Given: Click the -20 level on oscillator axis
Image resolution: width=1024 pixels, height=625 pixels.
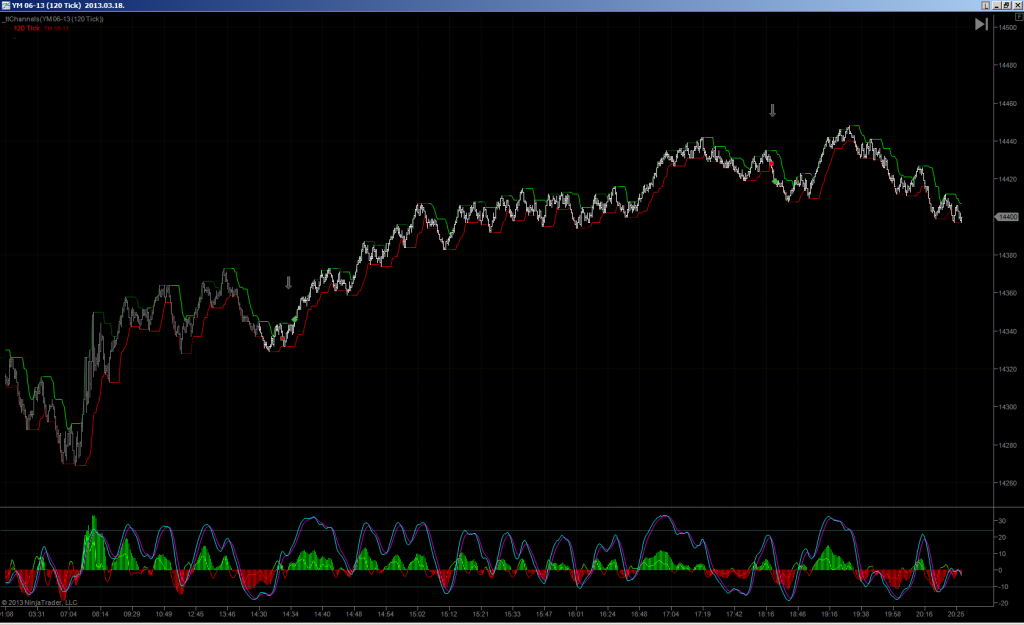Looking at the screenshot, I should pyautogui.click(x=1002, y=603).
